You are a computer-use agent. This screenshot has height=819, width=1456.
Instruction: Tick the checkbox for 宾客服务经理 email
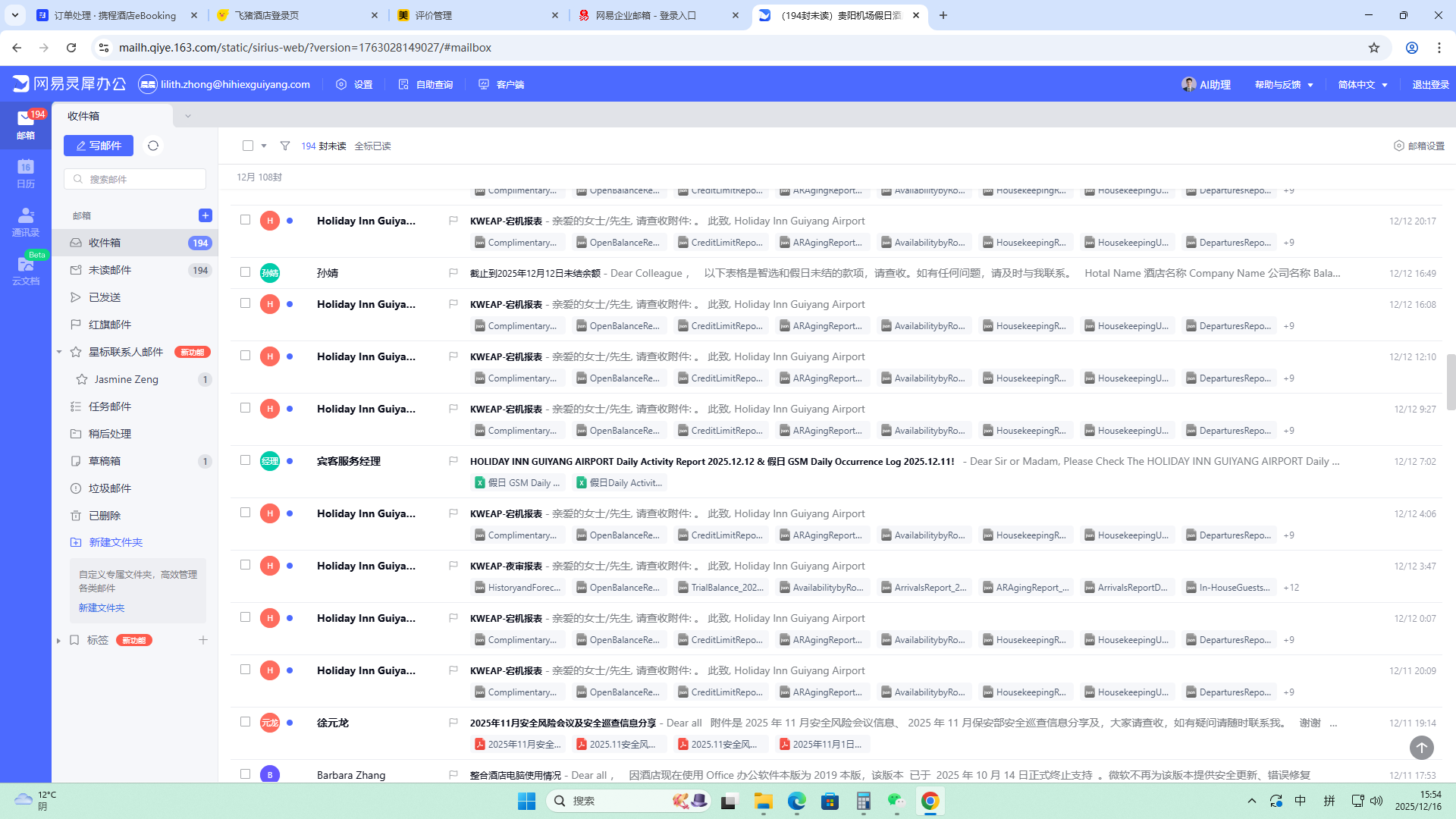pos(245,460)
